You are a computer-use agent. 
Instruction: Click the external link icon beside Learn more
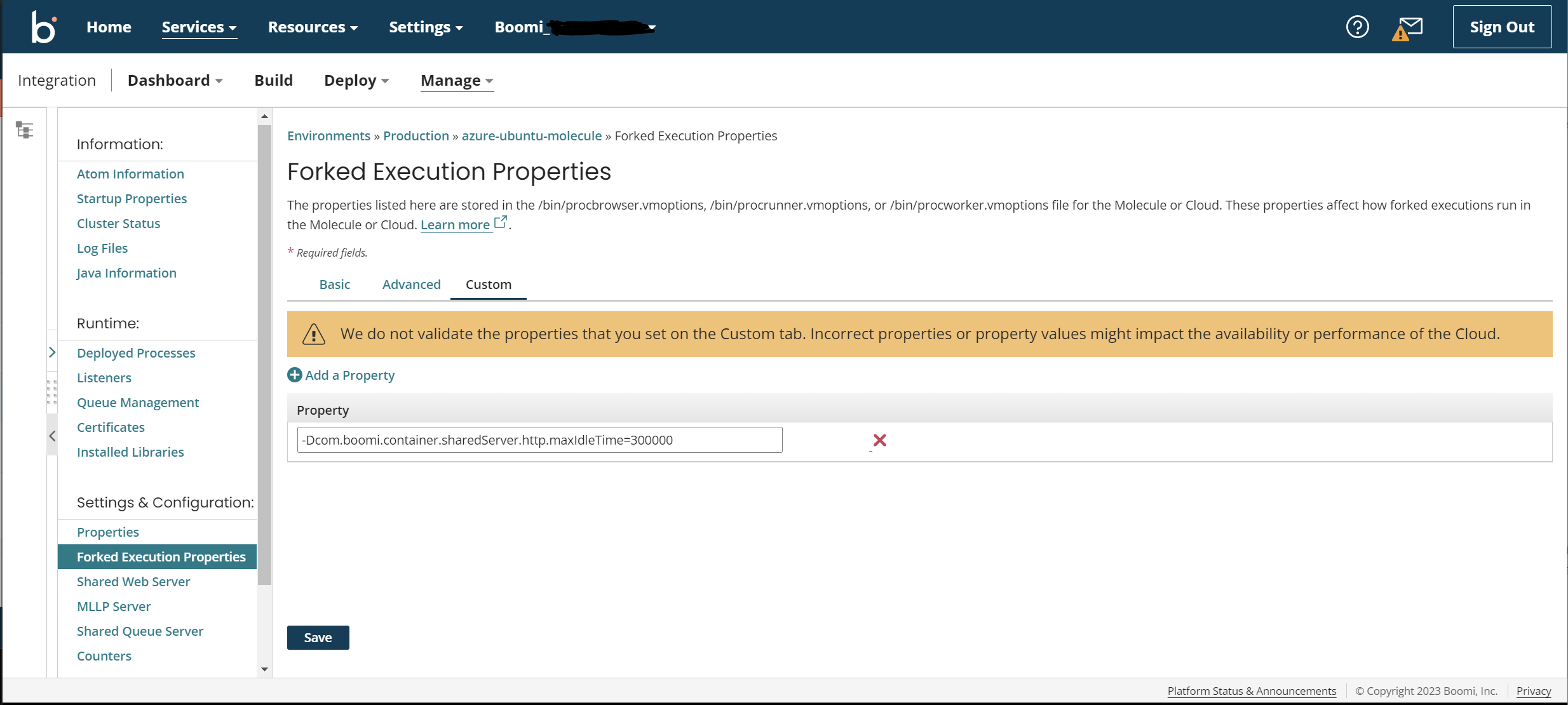tap(501, 222)
